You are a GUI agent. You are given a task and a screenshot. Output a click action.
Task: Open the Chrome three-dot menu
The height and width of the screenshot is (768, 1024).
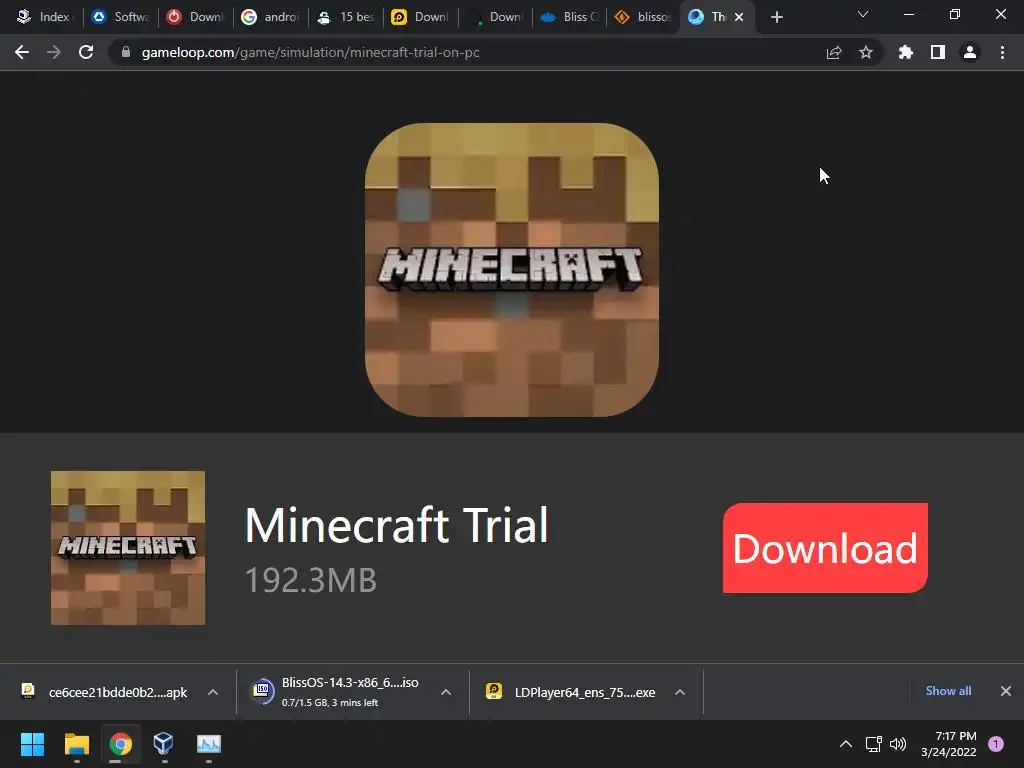1002,52
